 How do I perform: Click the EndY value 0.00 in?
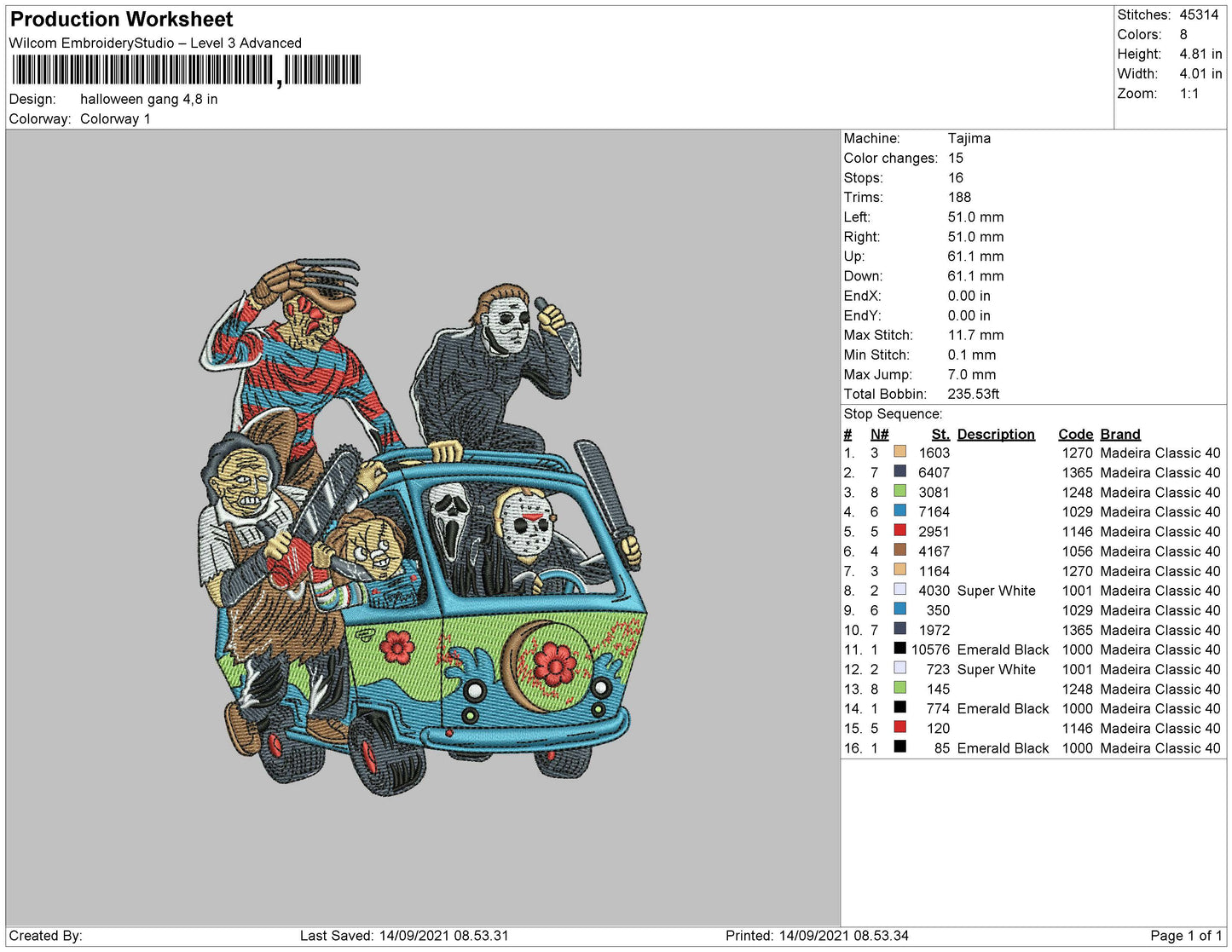969,314
